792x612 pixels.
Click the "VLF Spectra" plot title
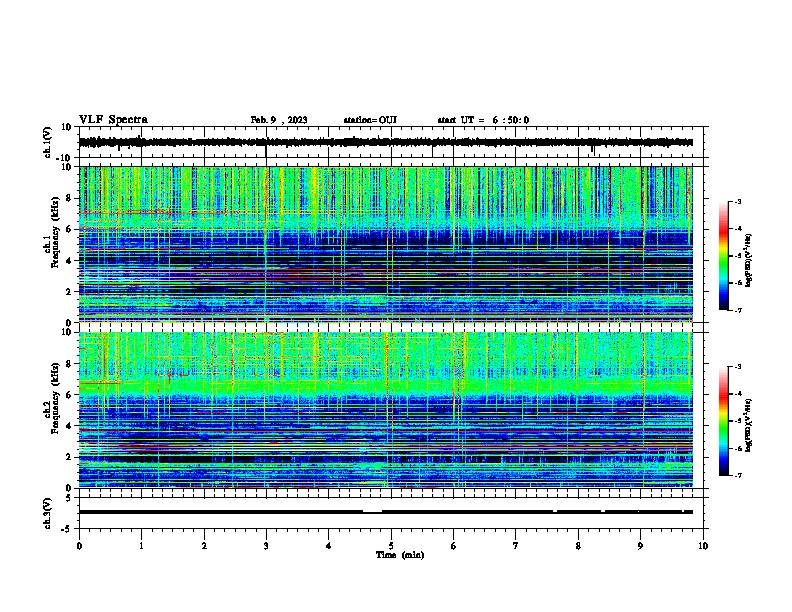pyautogui.click(x=113, y=120)
